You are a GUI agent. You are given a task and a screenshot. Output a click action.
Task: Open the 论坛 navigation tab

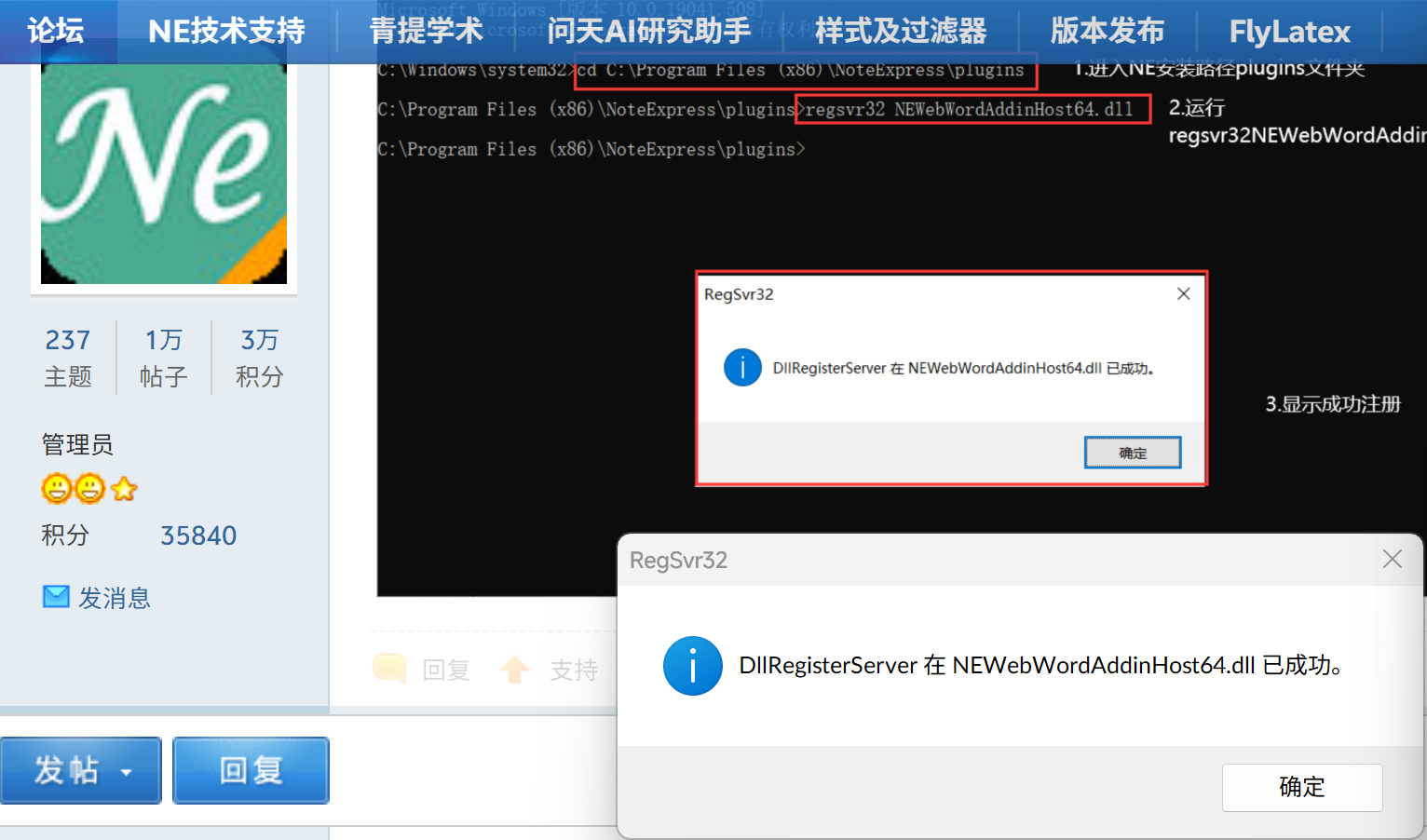56,31
